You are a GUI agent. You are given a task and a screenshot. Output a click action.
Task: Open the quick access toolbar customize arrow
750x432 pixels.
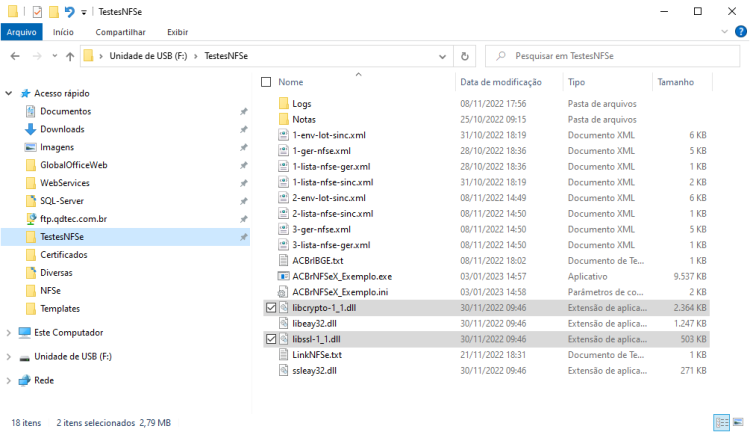tap(84, 12)
